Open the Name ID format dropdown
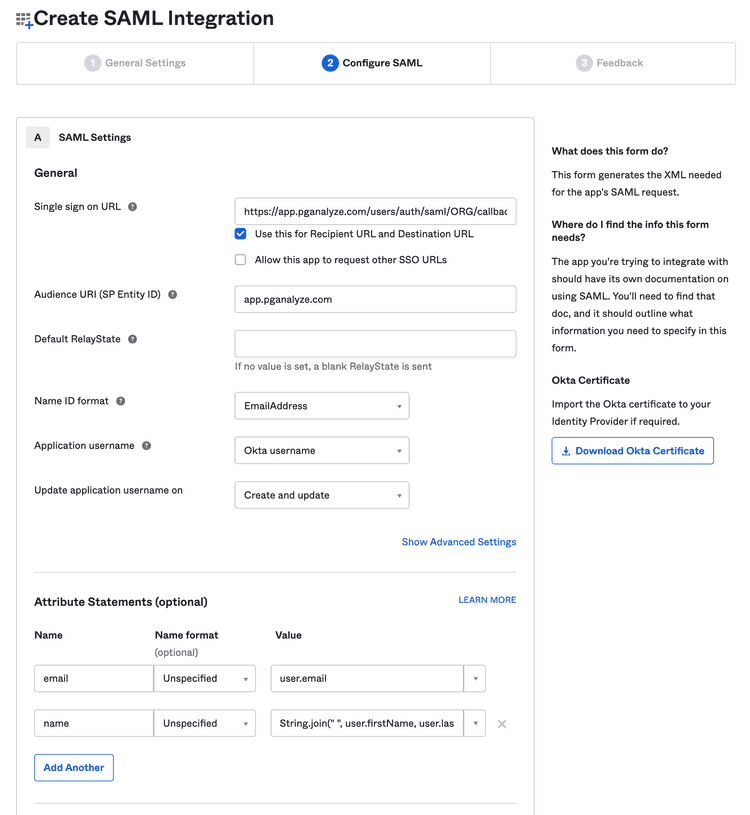This screenshot has width=750, height=815. click(x=322, y=406)
